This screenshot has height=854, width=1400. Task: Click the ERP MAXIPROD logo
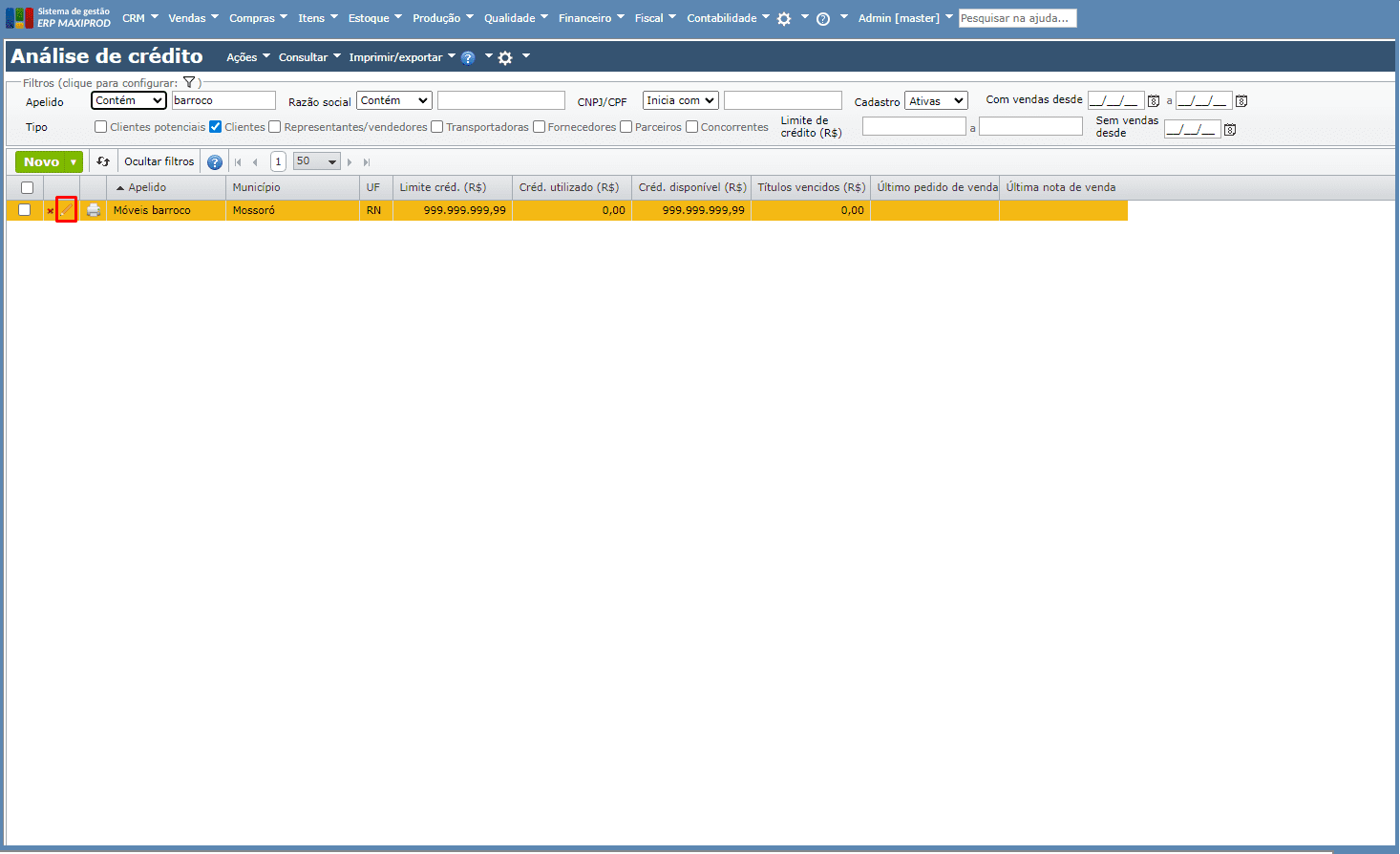point(58,17)
